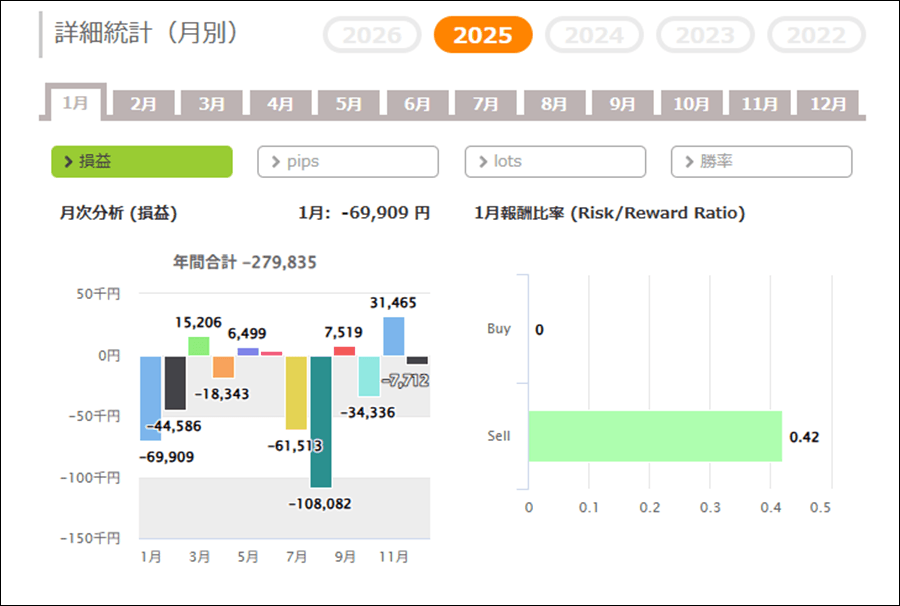The height and width of the screenshot is (606, 900).
Task: Click the blue November bar showing 31,465
Action: [394, 336]
